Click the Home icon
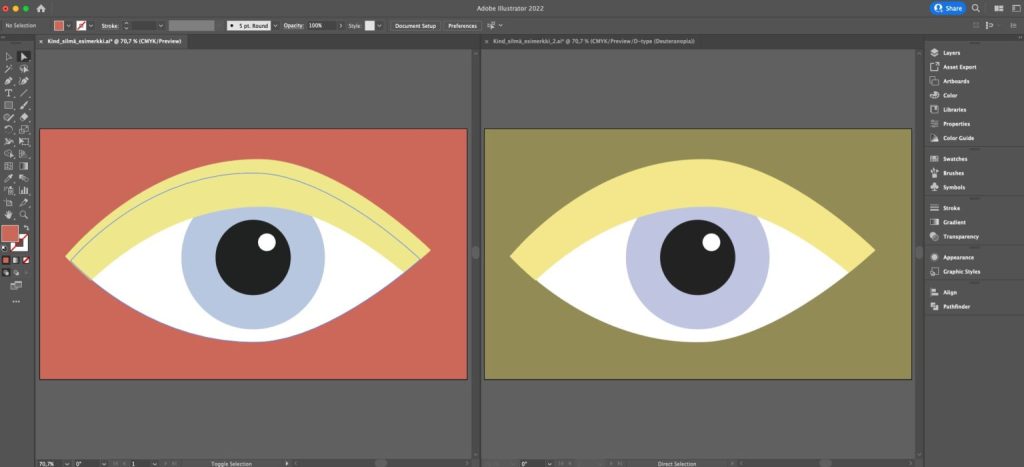 [x=41, y=8]
